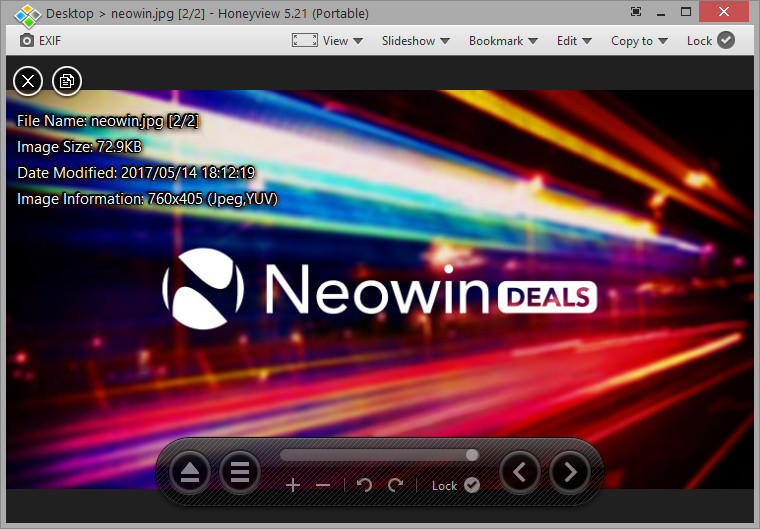Click the File Name: neowin.jpg text
This screenshot has width=760, height=529.
point(108,121)
